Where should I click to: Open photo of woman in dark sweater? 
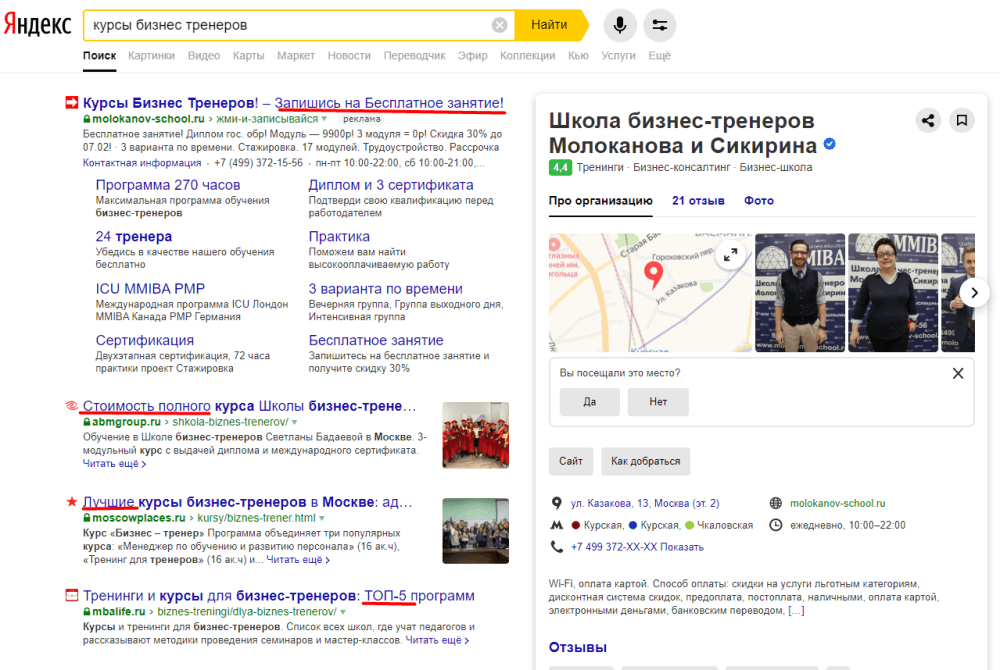pyautogui.click(x=893, y=293)
